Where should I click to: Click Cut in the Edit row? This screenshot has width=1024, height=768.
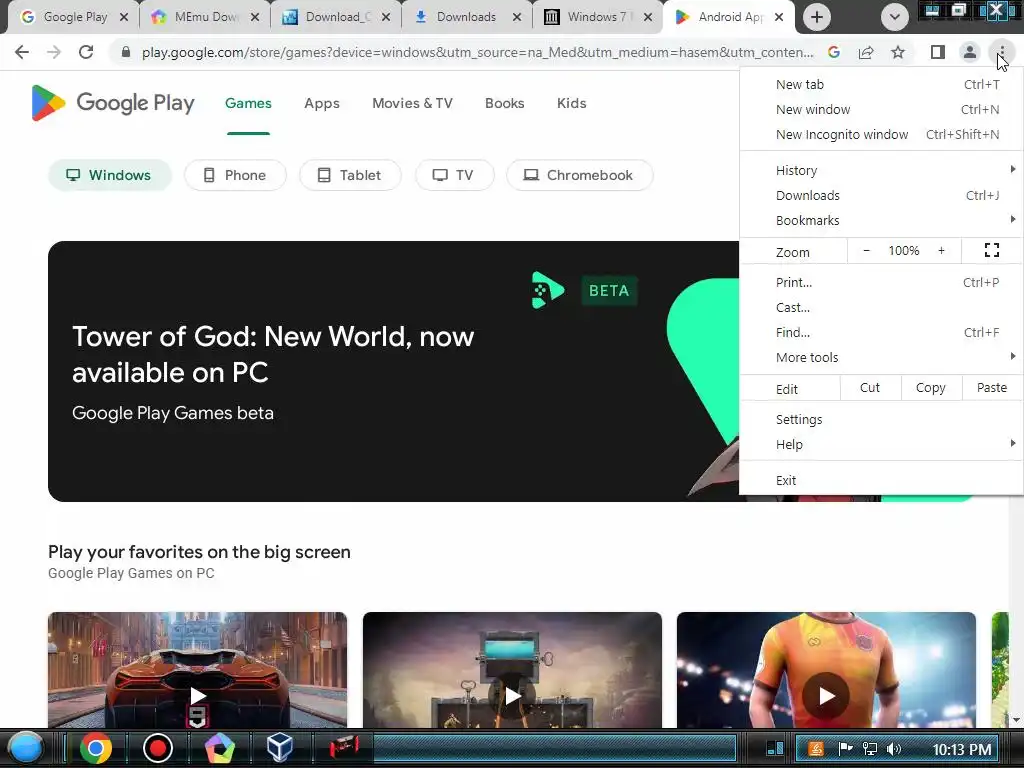(x=870, y=388)
